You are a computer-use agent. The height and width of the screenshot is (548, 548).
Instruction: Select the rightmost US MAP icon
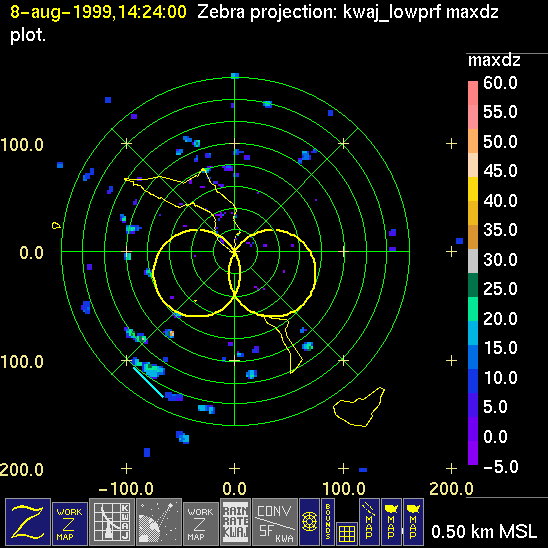413,522
